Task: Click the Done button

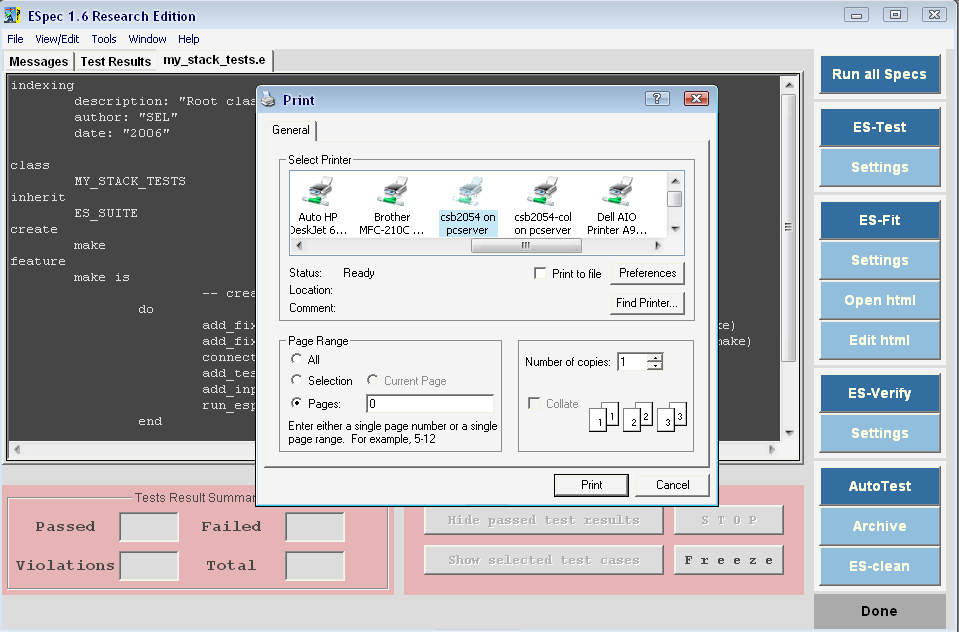Action: coord(879,611)
